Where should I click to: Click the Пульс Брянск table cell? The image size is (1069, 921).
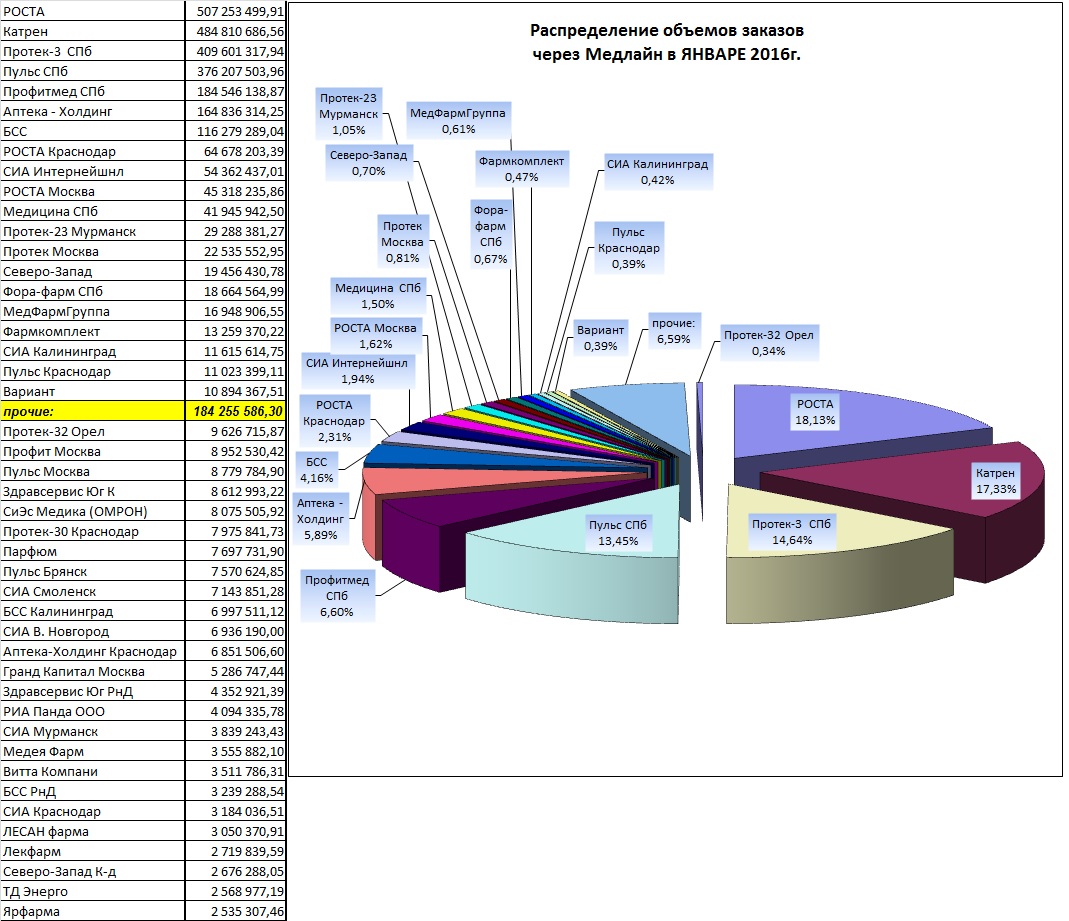pos(92,571)
